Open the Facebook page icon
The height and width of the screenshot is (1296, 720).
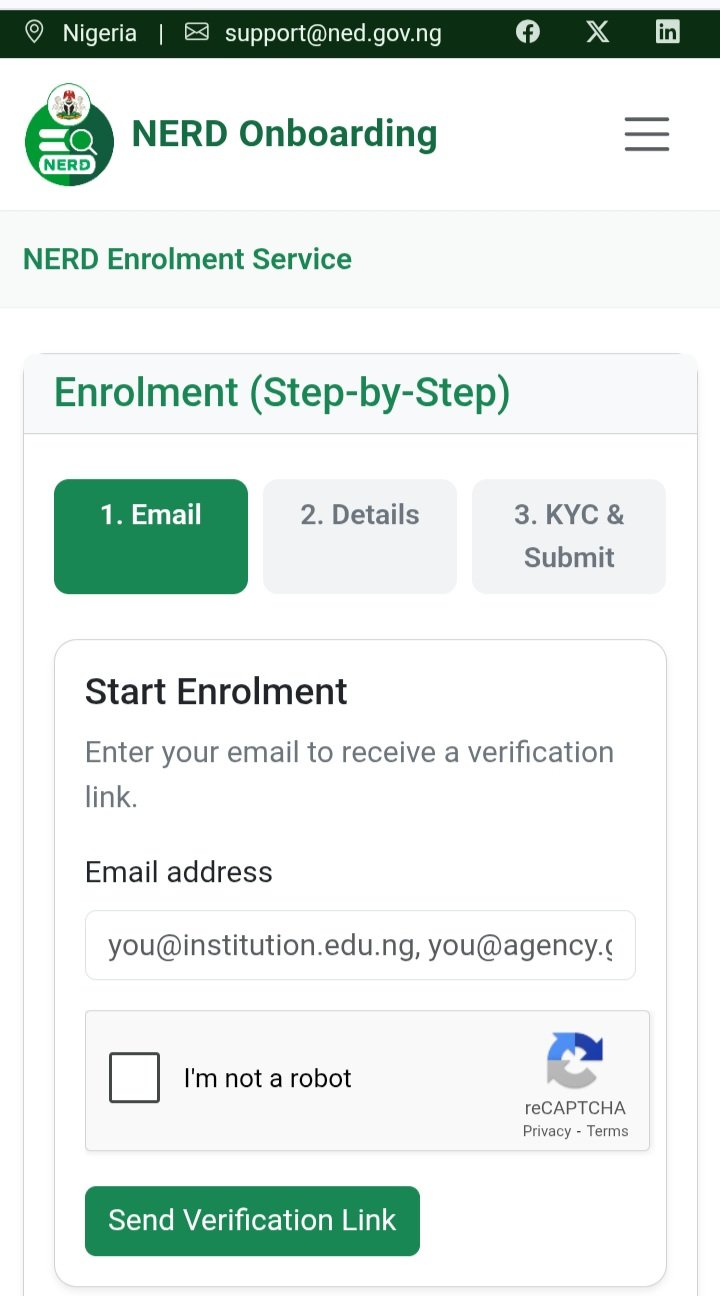tap(528, 32)
